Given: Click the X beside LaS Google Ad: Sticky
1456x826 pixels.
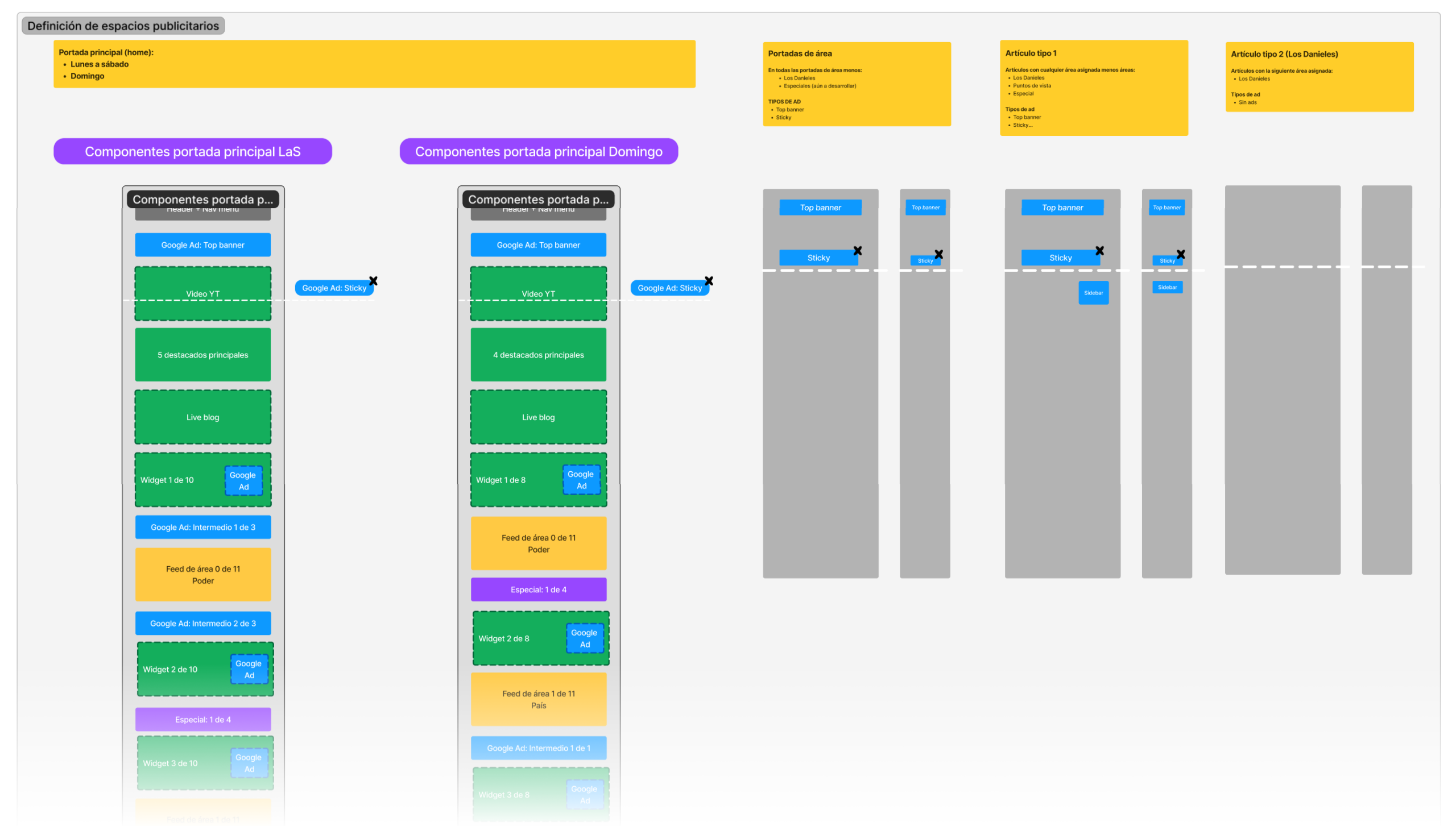Looking at the screenshot, I should (373, 281).
